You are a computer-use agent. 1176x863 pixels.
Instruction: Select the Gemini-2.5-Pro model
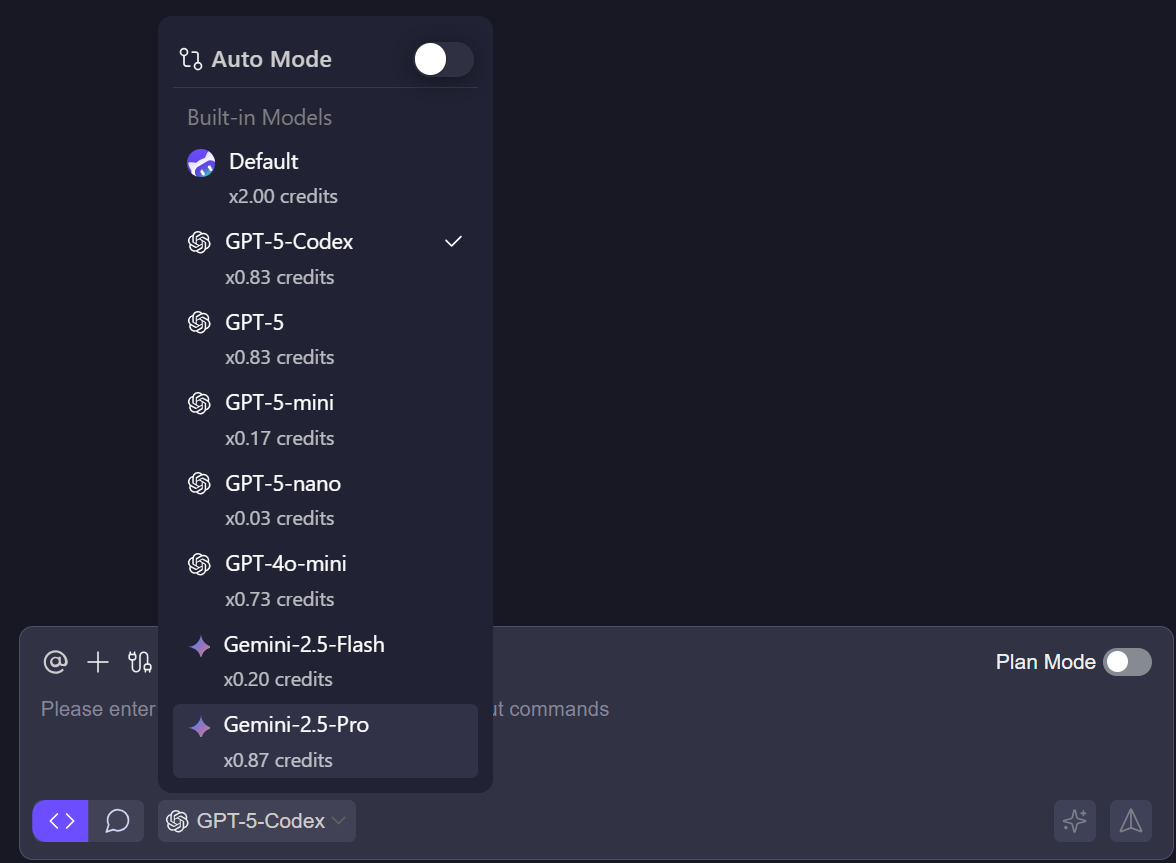click(x=325, y=741)
